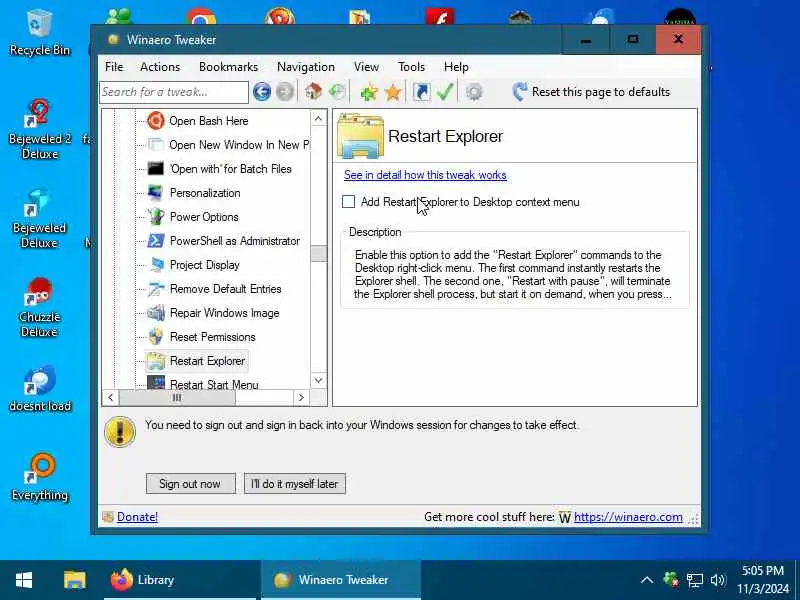The width and height of the screenshot is (800, 600).
Task: Select Everything desktop shortcut
Action: [x=39, y=478]
